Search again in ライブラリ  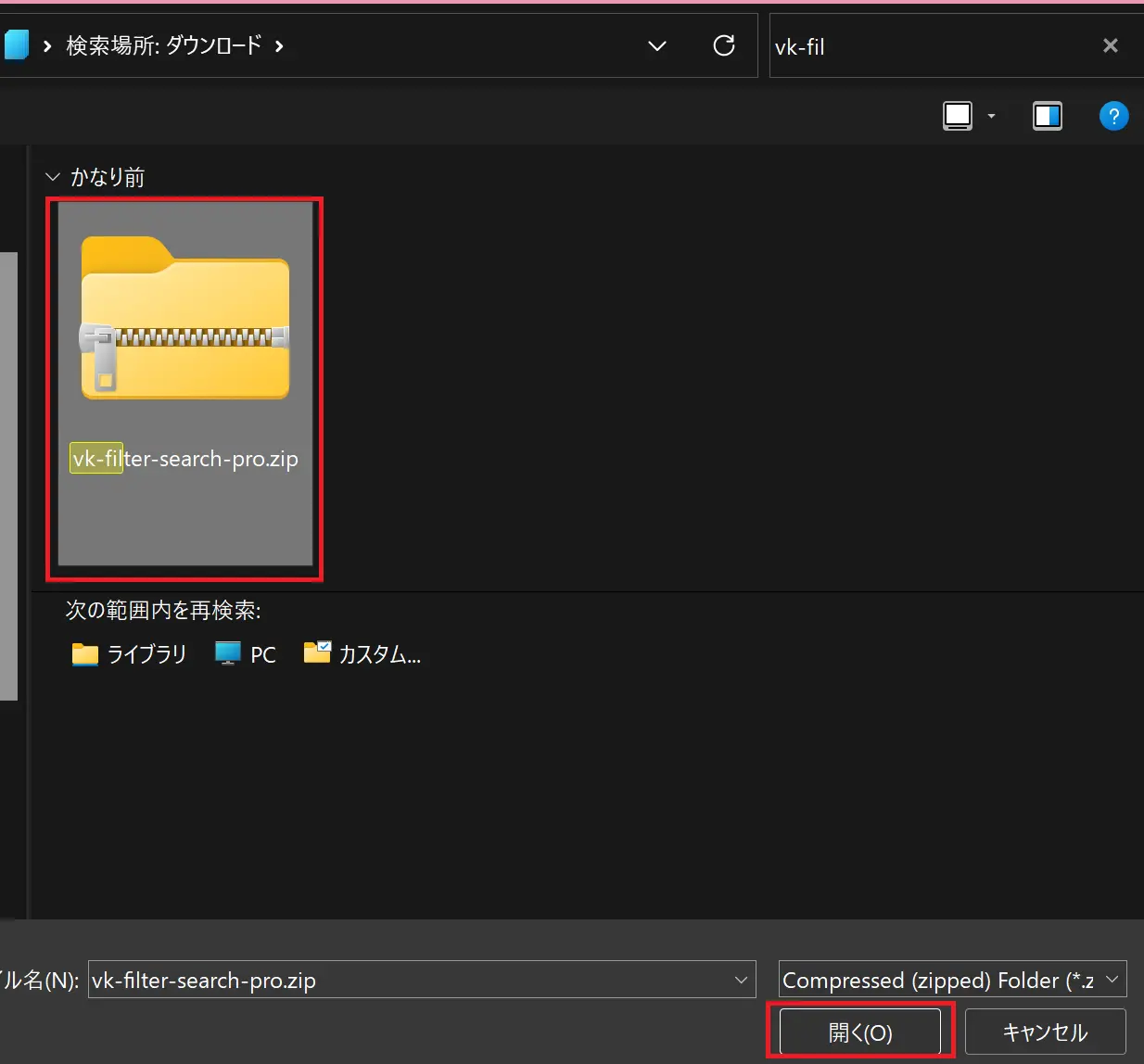click(x=129, y=654)
